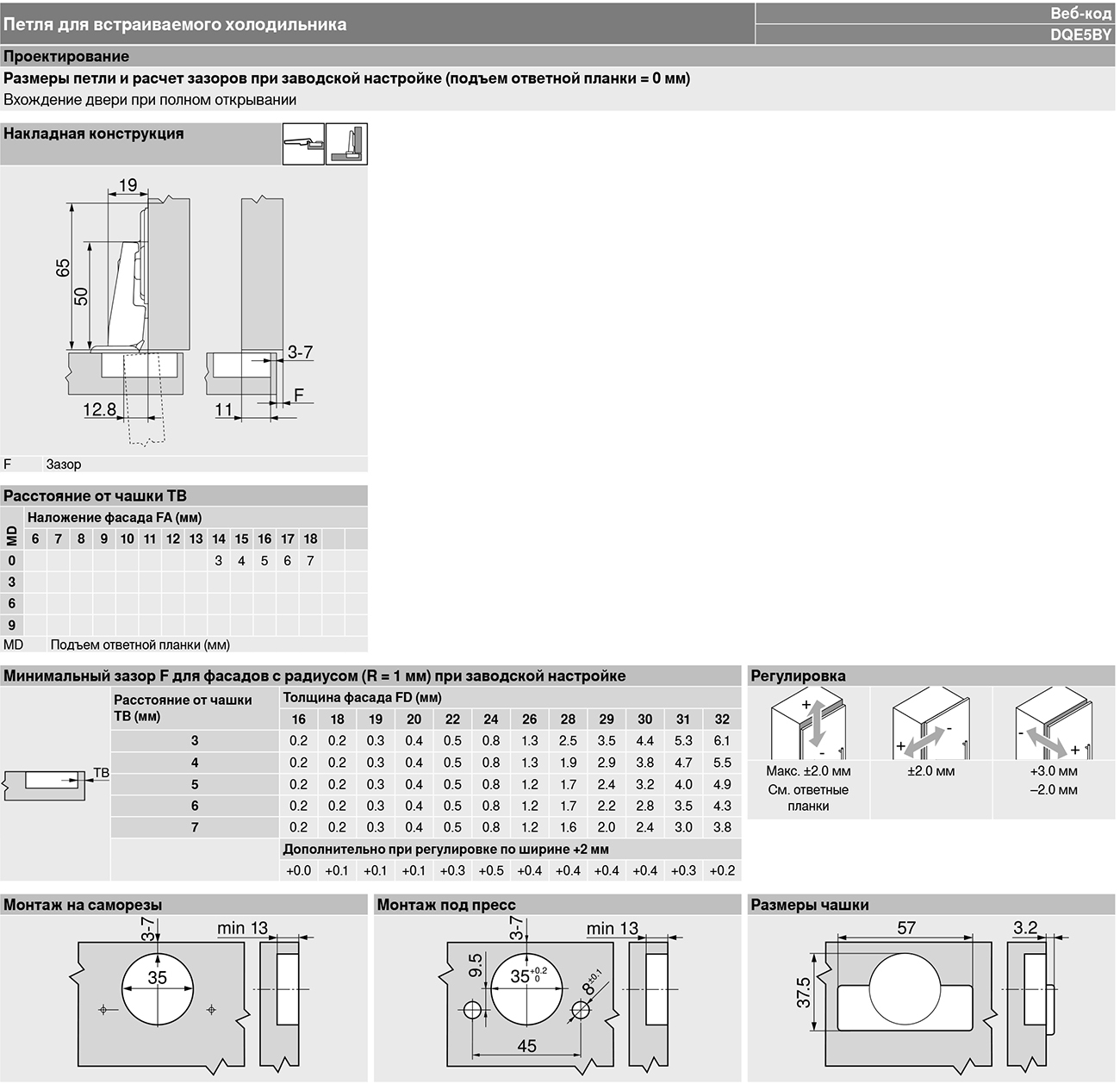Click the hinge side-view drawing with 65 dimension
This screenshot has width=1120, height=1090.
coord(128,302)
